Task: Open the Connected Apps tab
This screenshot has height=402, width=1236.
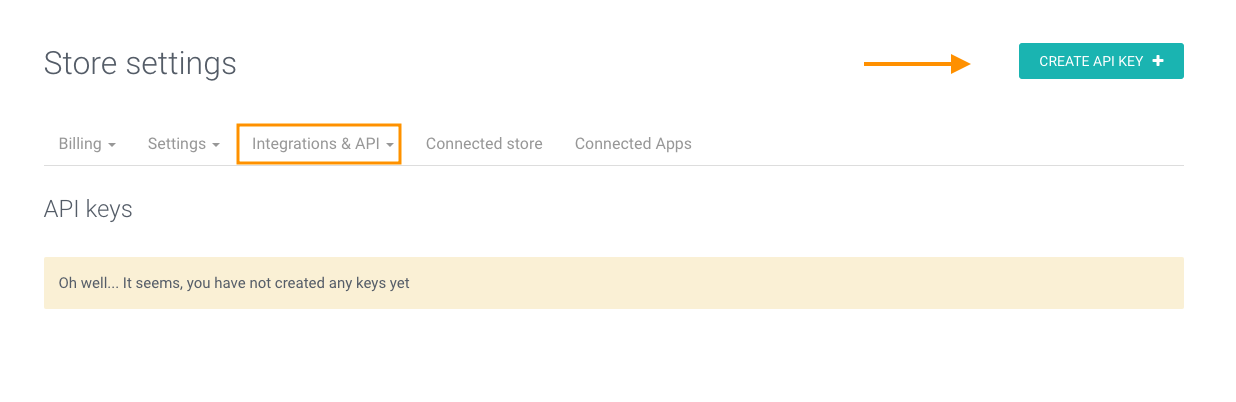Action: pyautogui.click(x=633, y=144)
